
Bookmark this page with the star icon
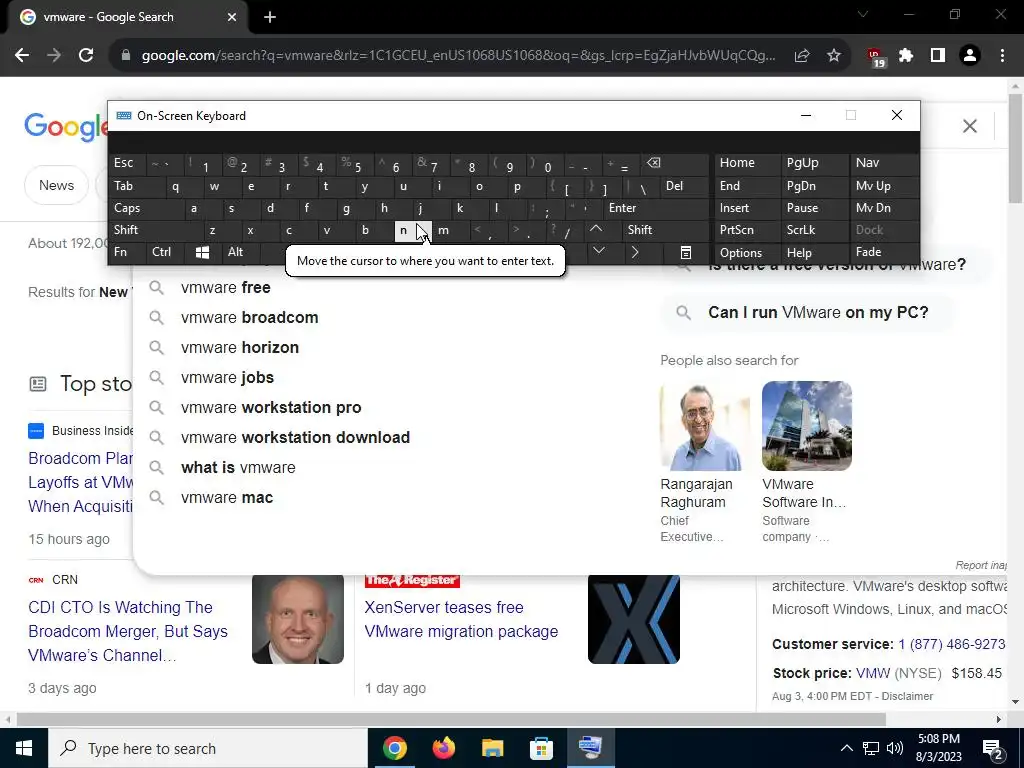834,56
